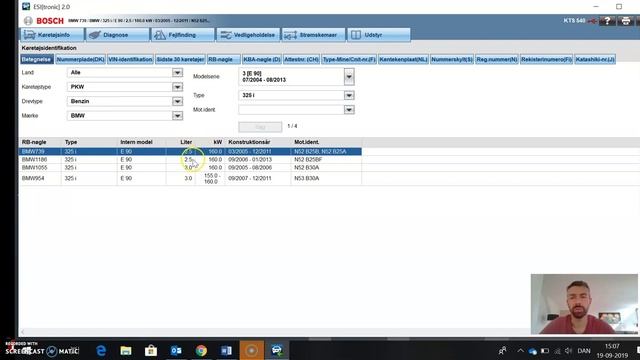The width and height of the screenshot is (640, 360).
Task: Select the VIN-identifikation sub-tab
Action: click(130, 60)
